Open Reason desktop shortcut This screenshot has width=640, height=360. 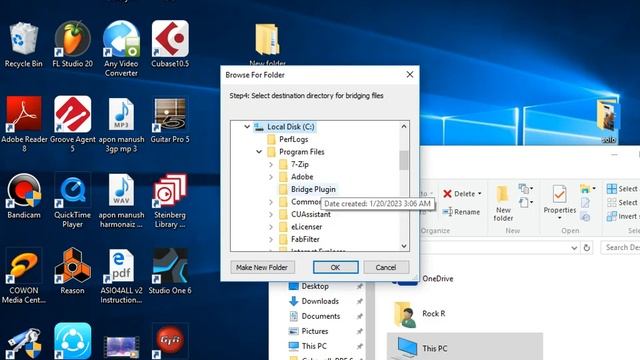[x=73, y=271]
